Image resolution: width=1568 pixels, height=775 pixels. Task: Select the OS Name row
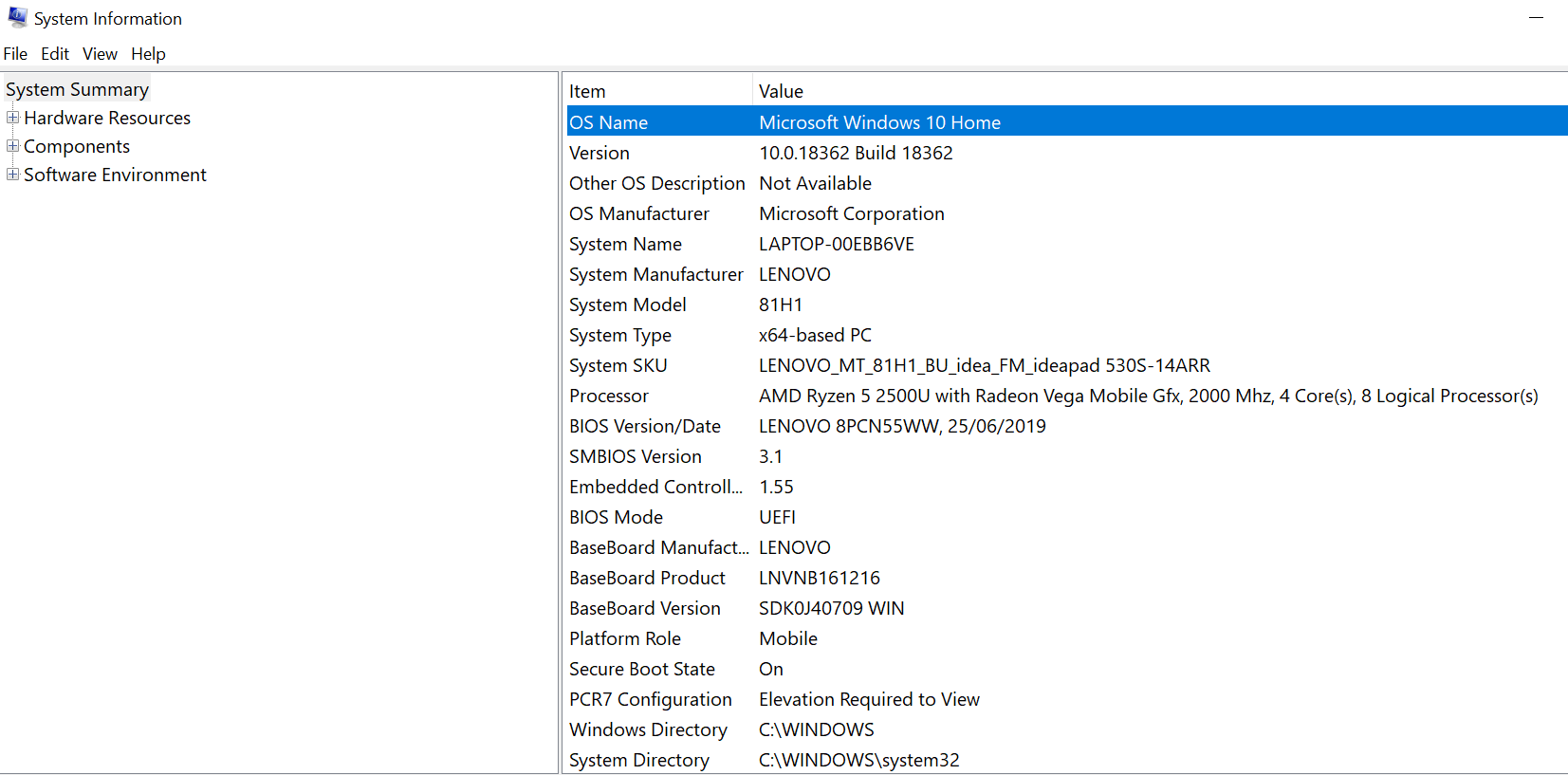pyautogui.click(x=1067, y=122)
